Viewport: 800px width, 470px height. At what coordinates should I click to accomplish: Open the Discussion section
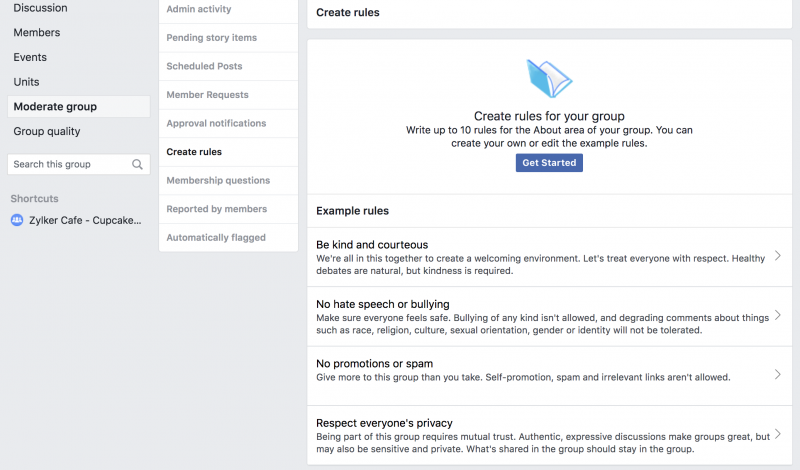click(x=40, y=8)
